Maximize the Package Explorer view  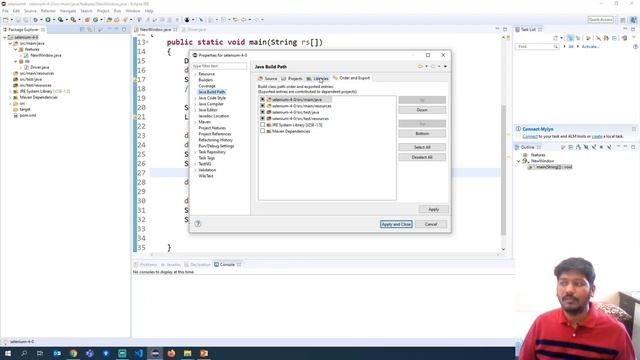pyautogui.click(x=124, y=29)
